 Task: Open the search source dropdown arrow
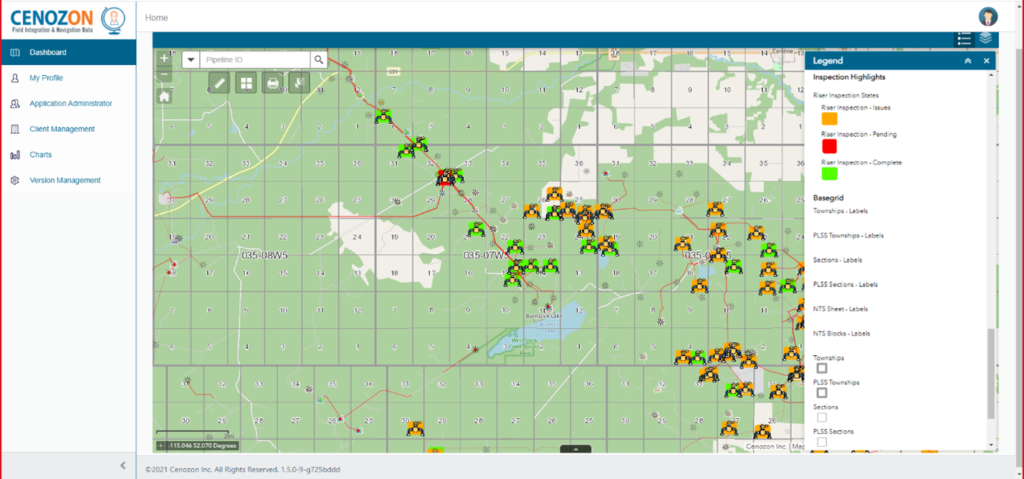(191, 60)
